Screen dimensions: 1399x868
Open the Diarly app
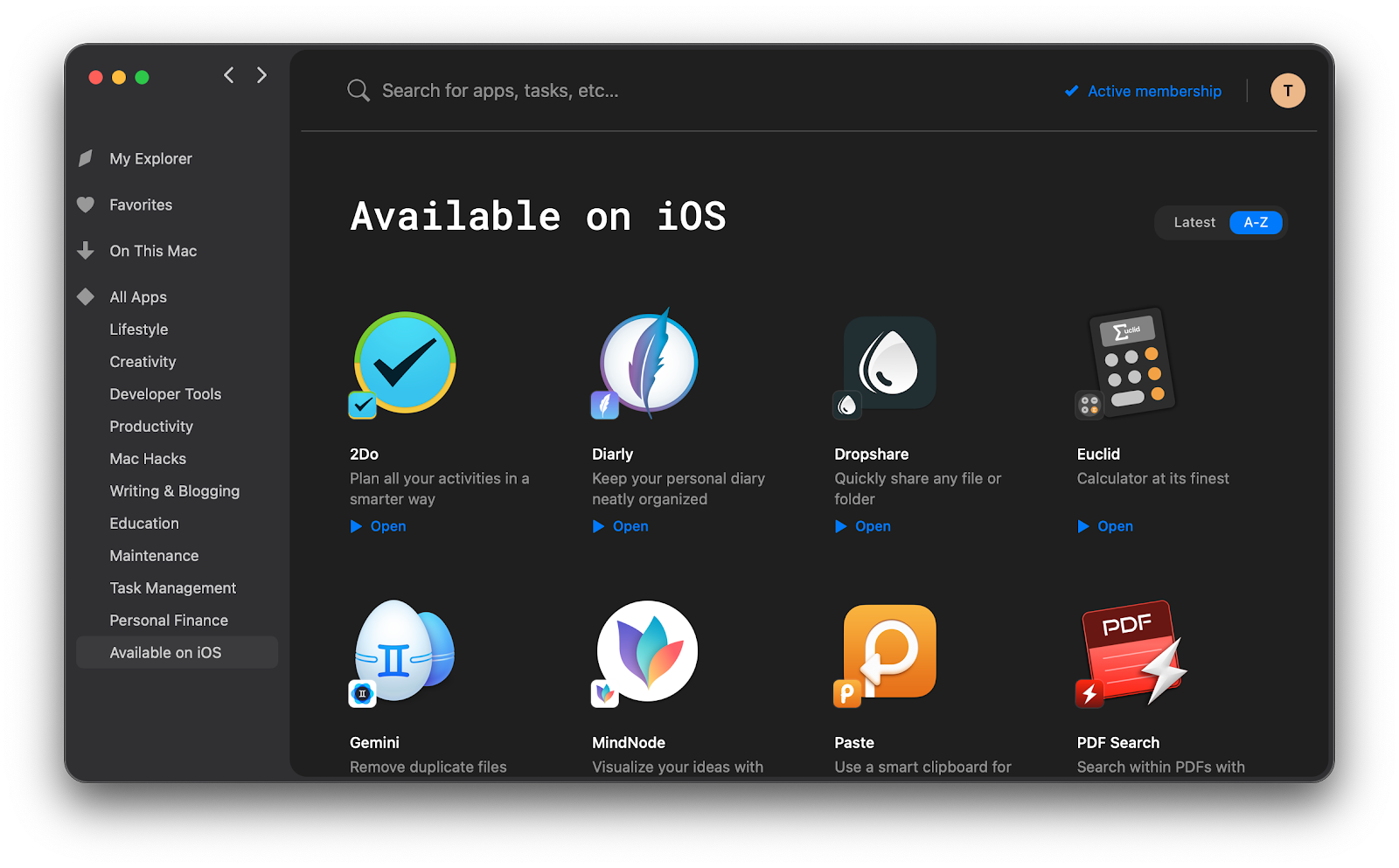(621, 526)
